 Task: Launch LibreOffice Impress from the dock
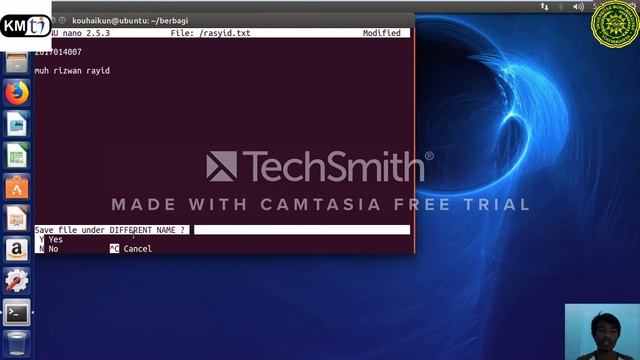[x=17, y=218]
